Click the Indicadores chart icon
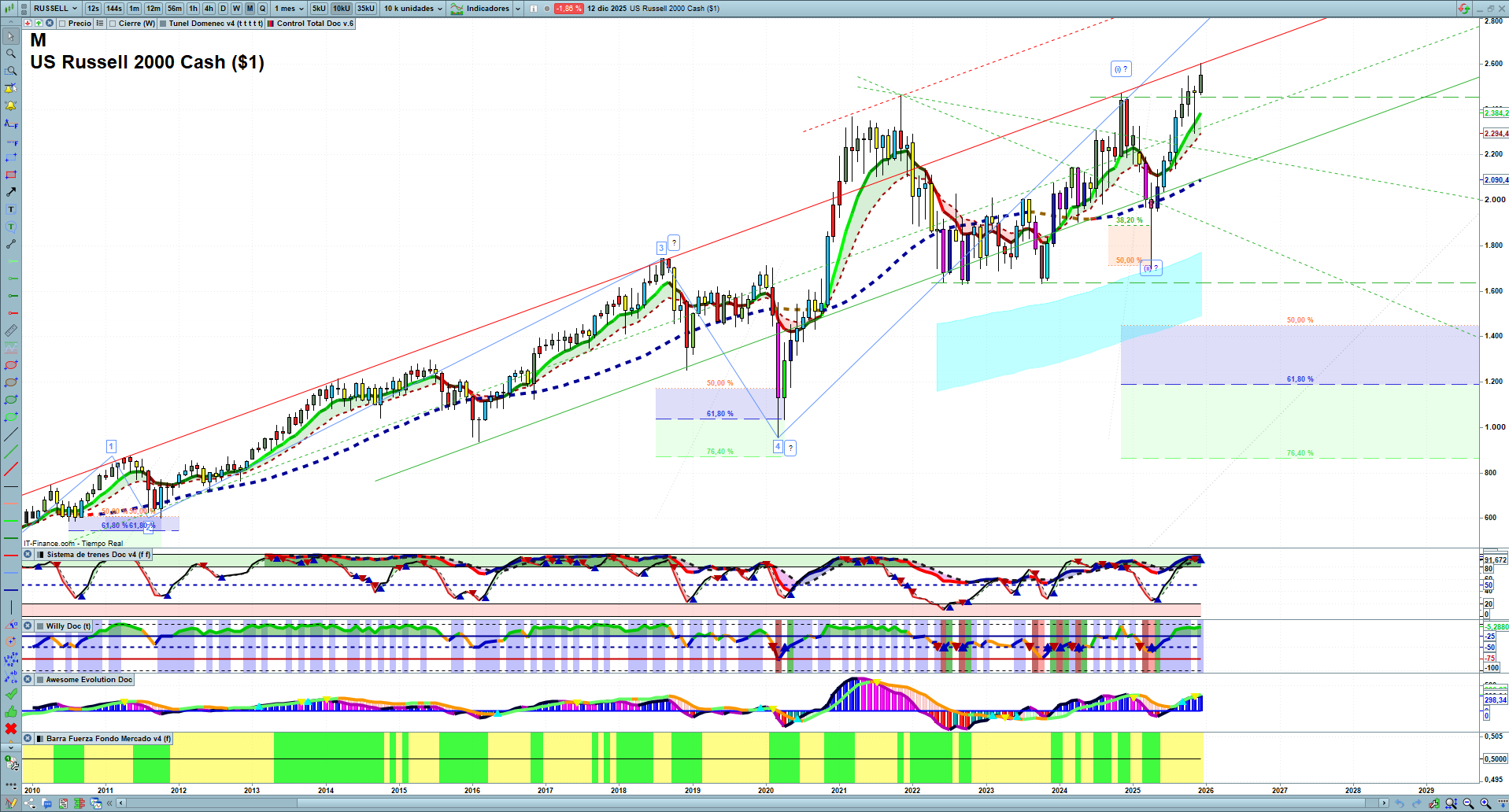The image size is (1509, 812). (x=457, y=9)
